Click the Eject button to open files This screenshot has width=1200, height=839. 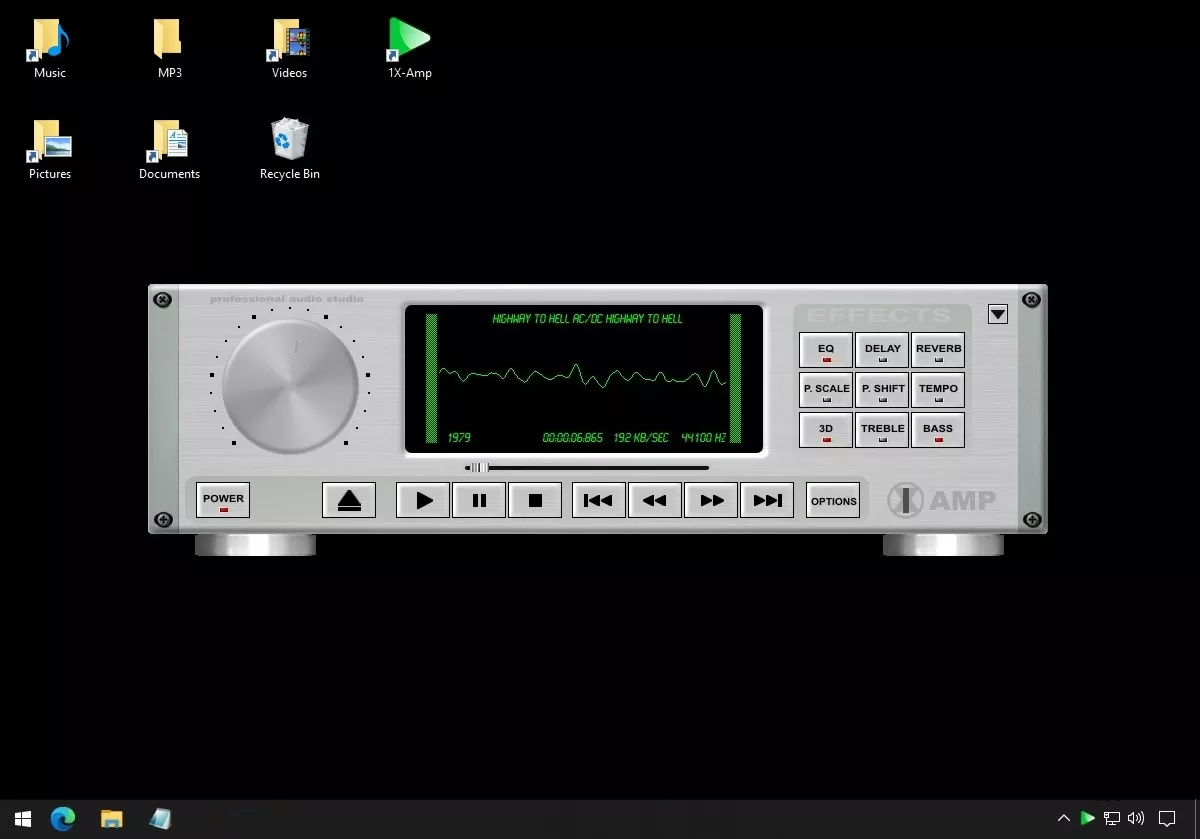(349, 500)
